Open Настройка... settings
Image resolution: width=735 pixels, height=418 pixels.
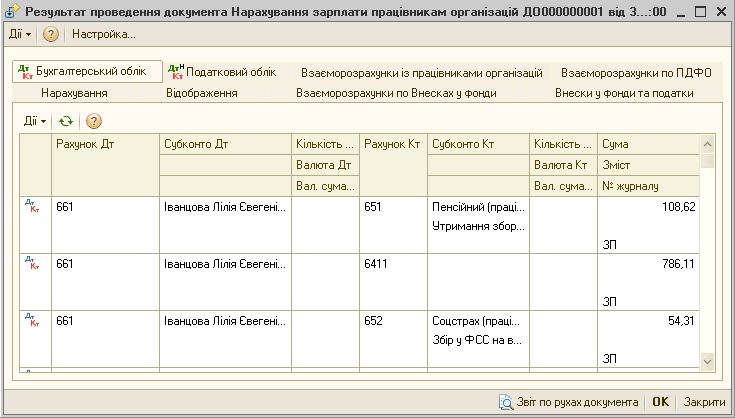click(104, 34)
